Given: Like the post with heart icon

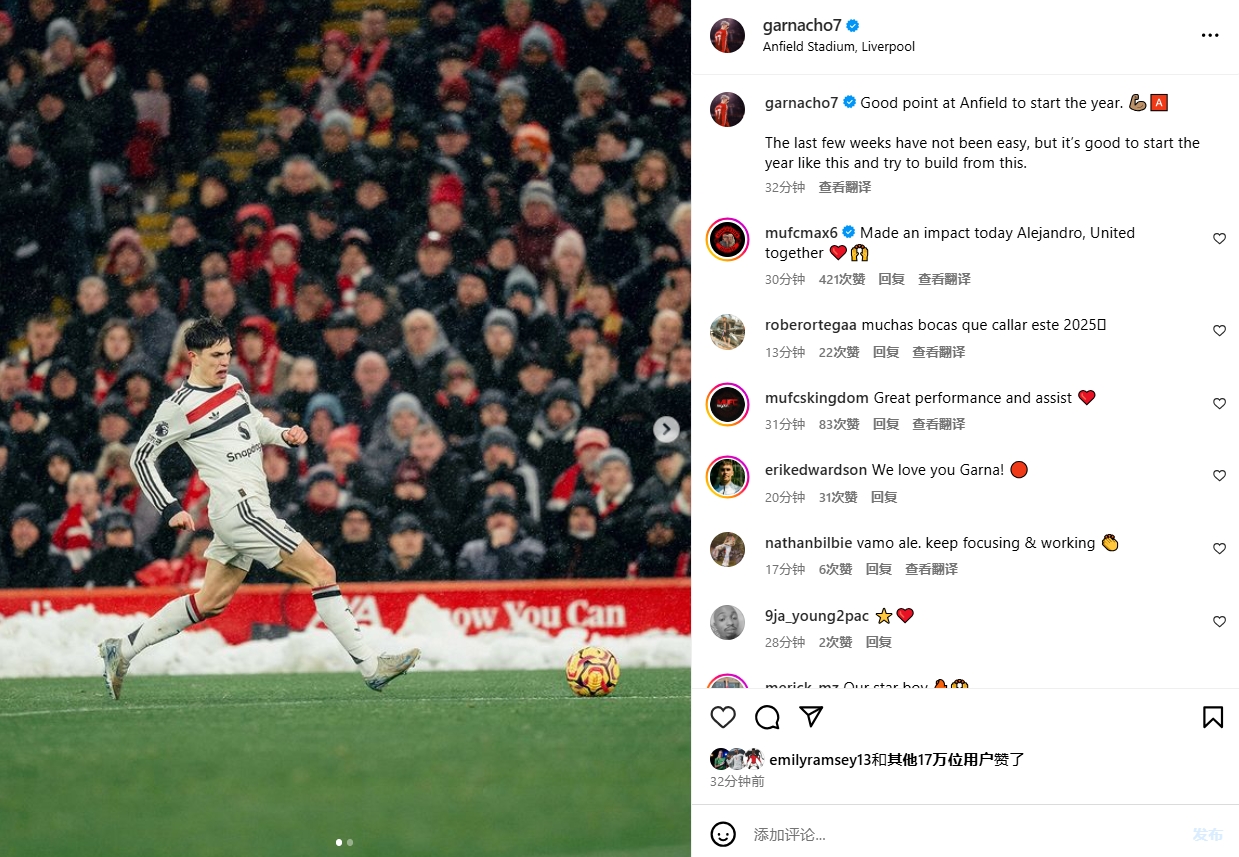Looking at the screenshot, I should 723,717.
